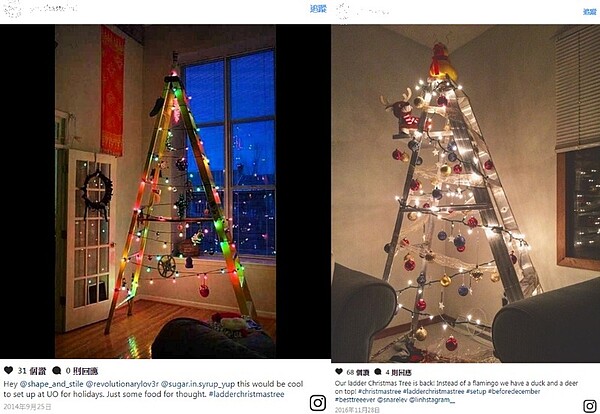Open the @shape_and_stile mention

pyautogui.click(x=51, y=384)
